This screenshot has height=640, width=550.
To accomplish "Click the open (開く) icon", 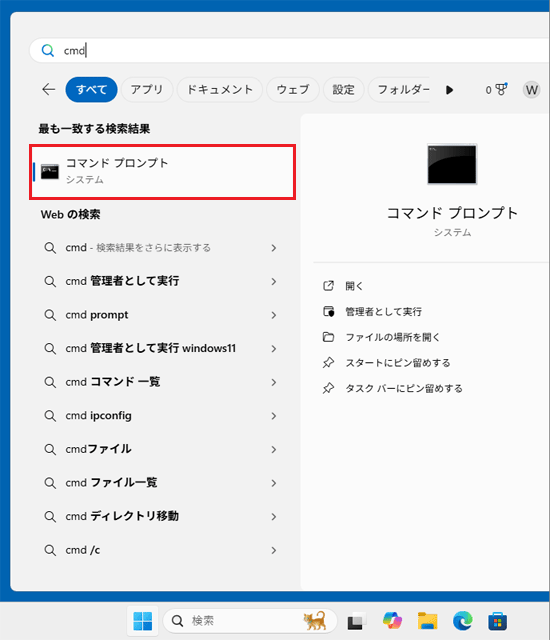I will pos(328,286).
